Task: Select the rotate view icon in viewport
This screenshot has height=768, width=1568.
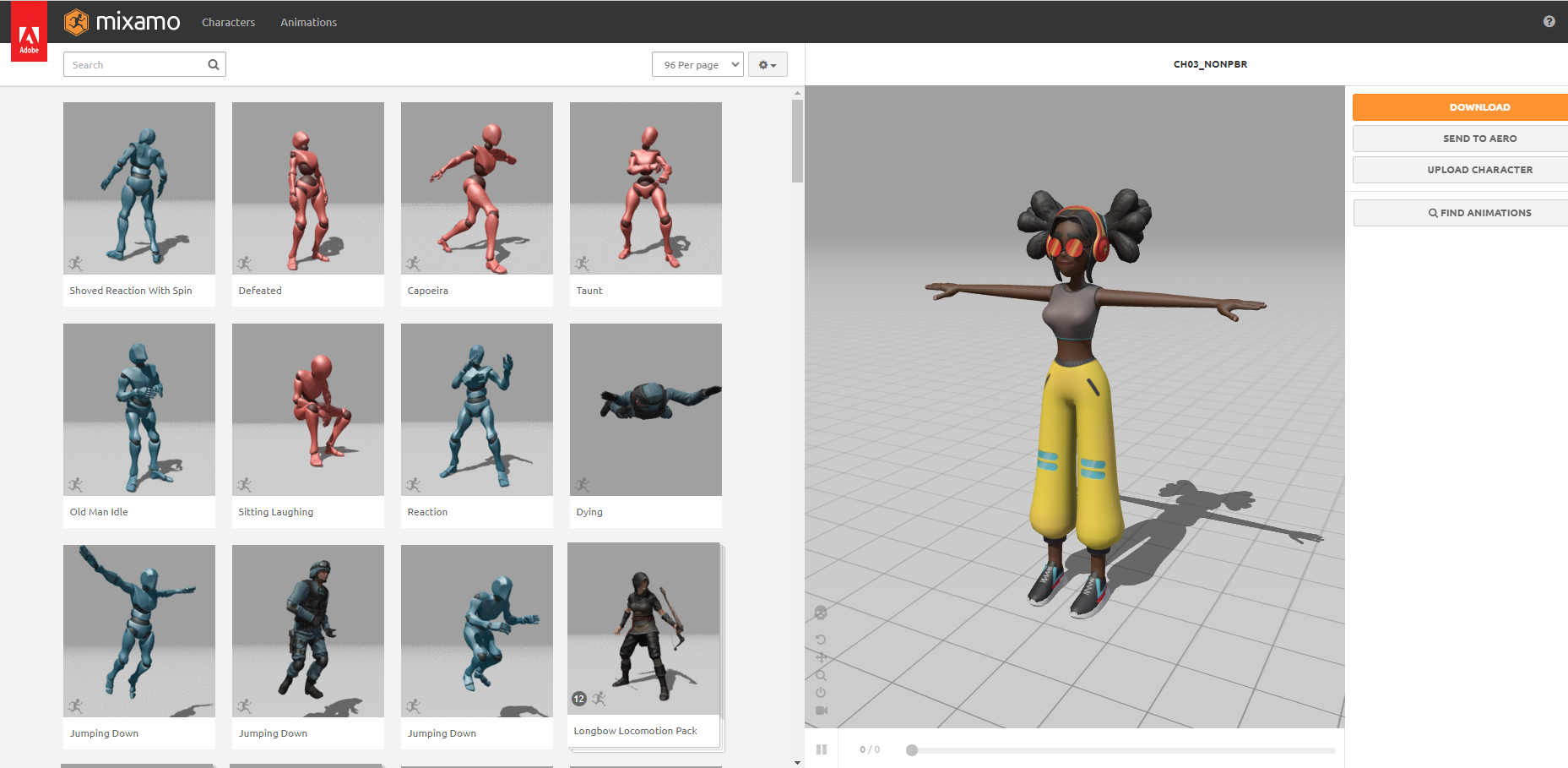Action: click(821, 640)
